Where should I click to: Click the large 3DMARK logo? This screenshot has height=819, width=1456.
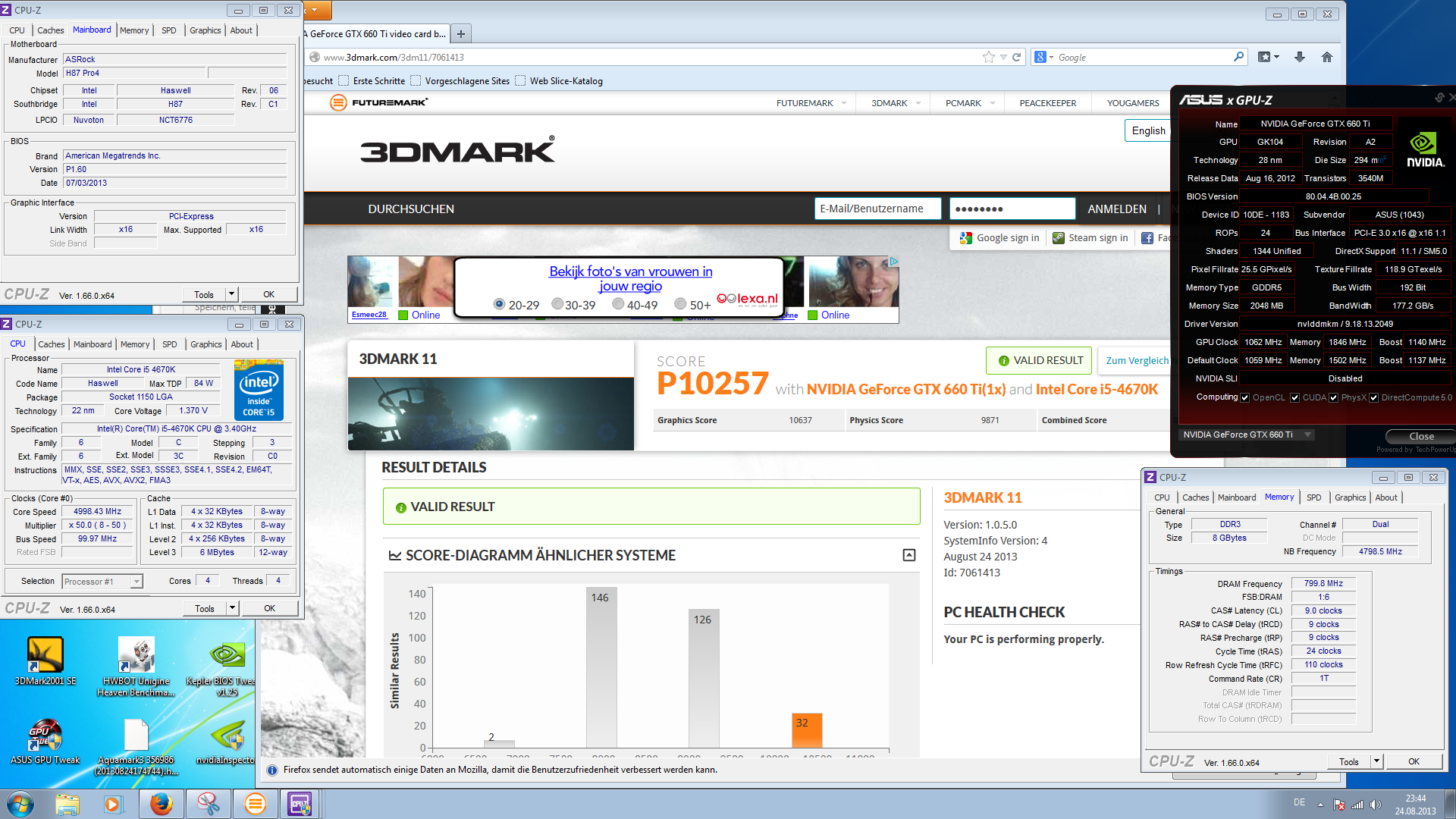[457, 150]
